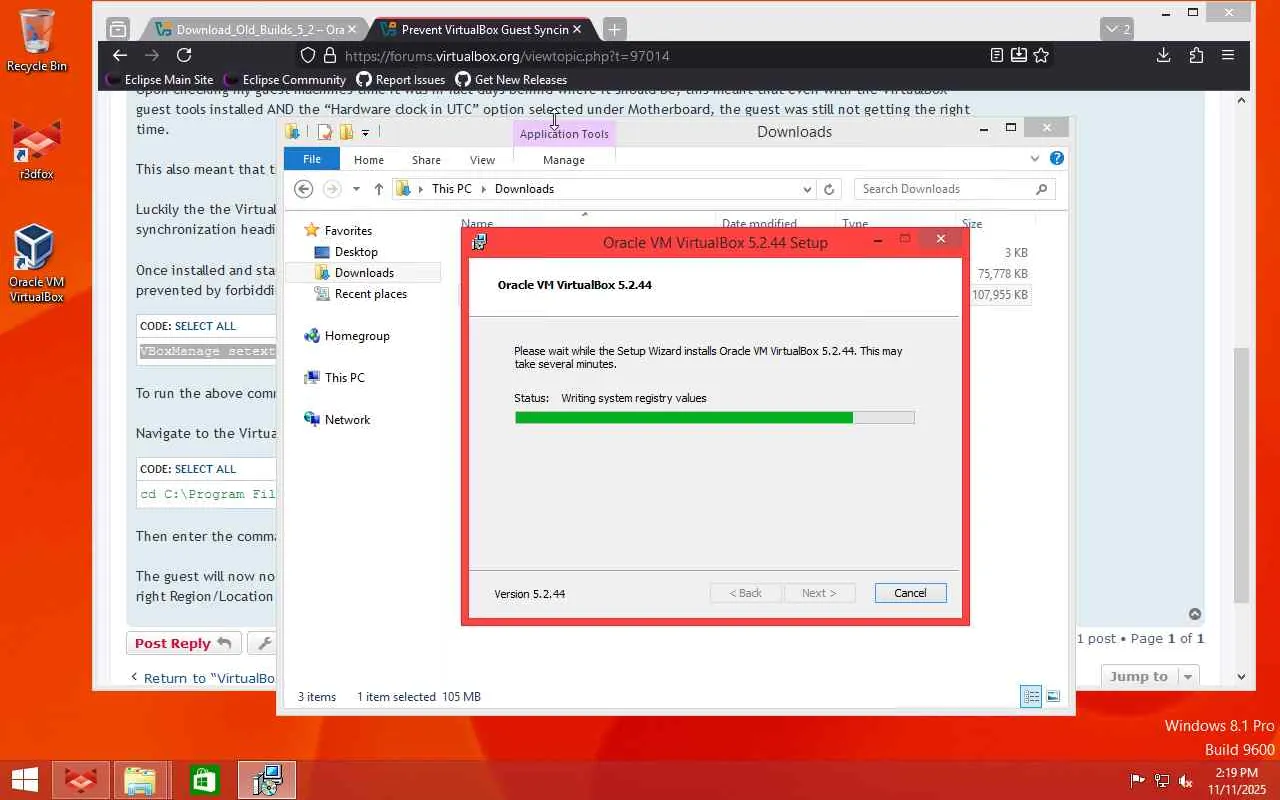Screen dimensions: 1280x800
Task: Refresh the Downloads folder
Action: point(829,189)
